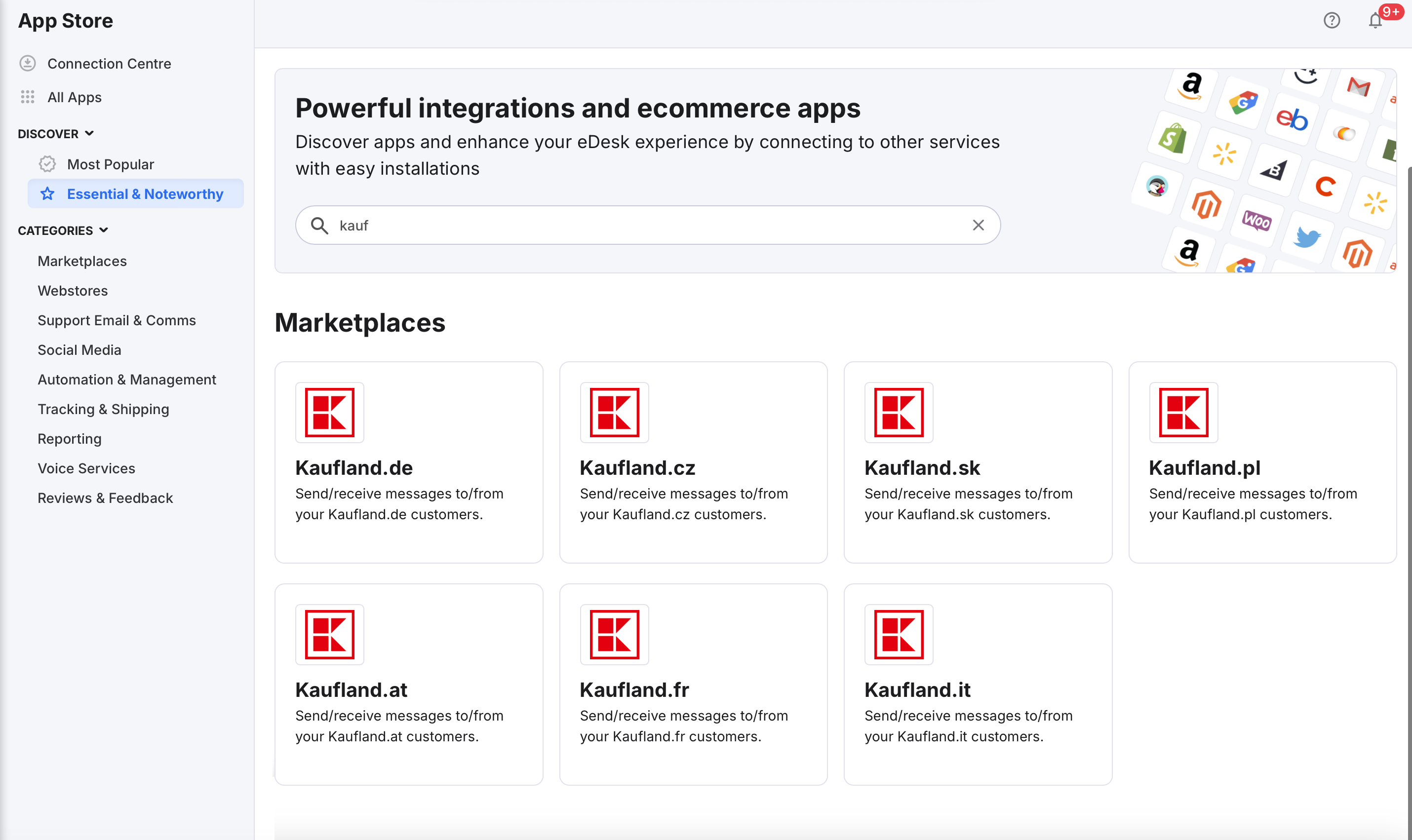Open Automation & Management category
This screenshot has height=840, width=1412.
127,380
